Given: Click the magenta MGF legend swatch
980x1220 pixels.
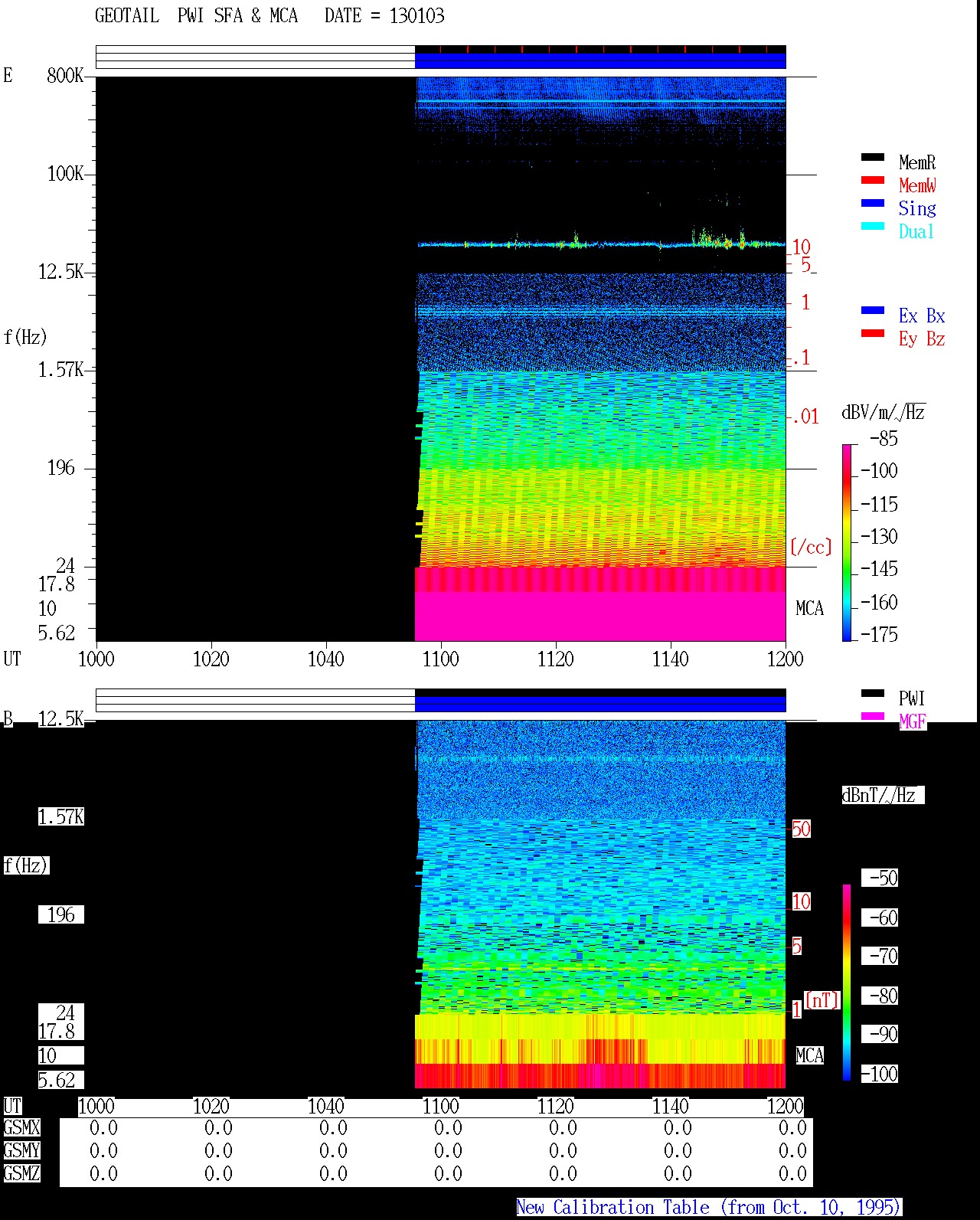Looking at the screenshot, I should 872,716.
